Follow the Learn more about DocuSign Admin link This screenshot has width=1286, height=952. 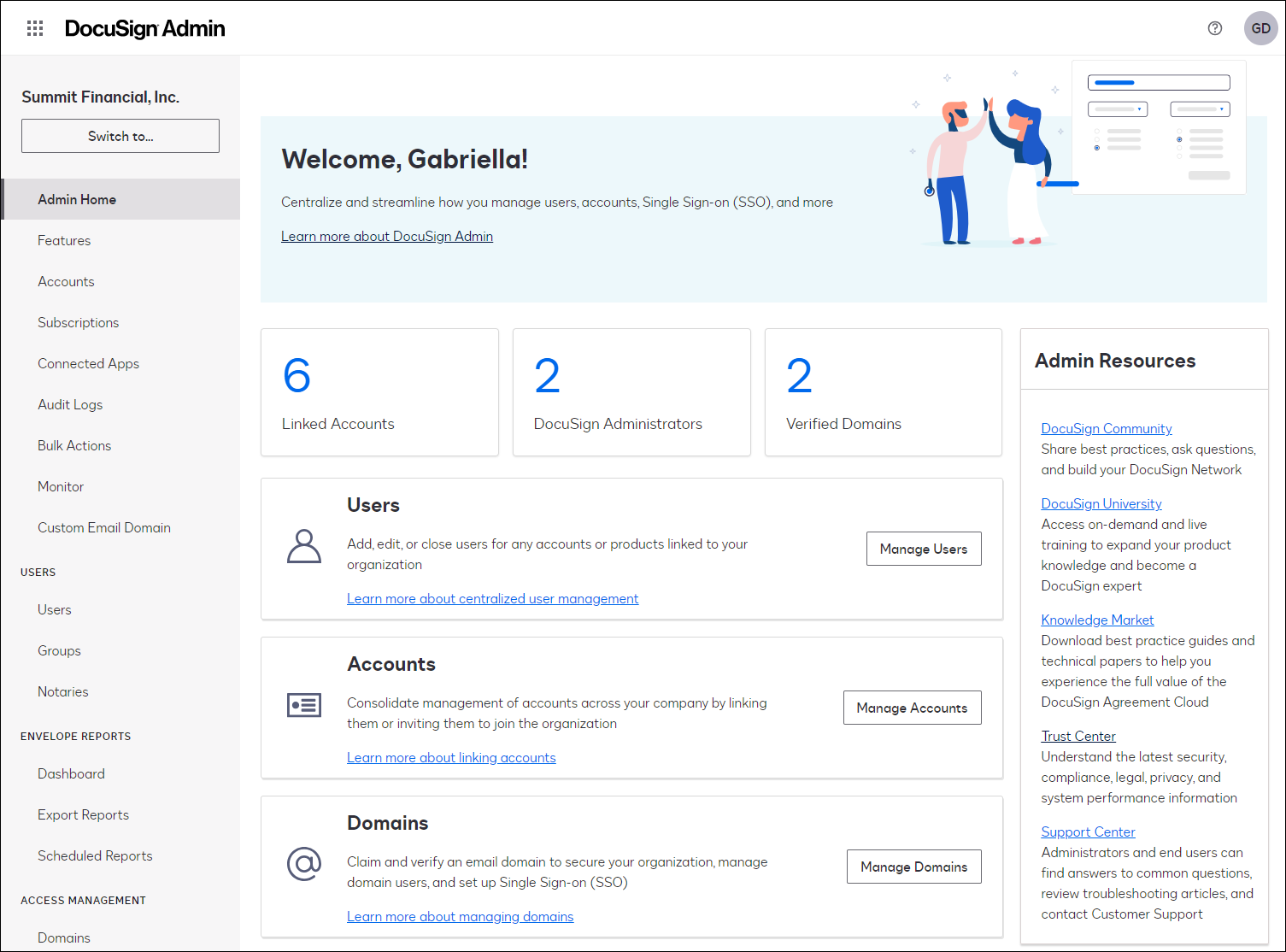[386, 236]
